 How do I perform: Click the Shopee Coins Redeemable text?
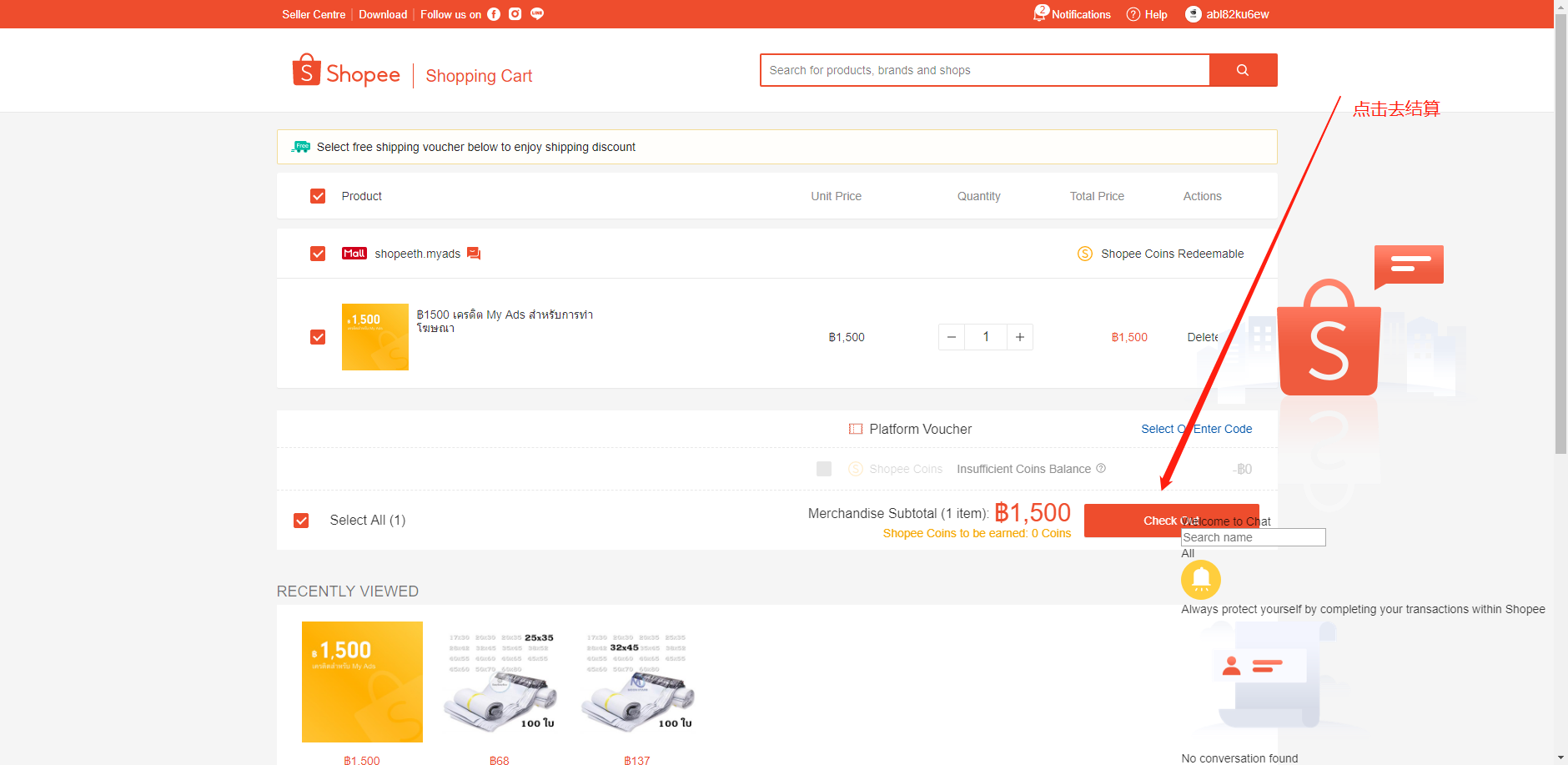coord(1172,254)
